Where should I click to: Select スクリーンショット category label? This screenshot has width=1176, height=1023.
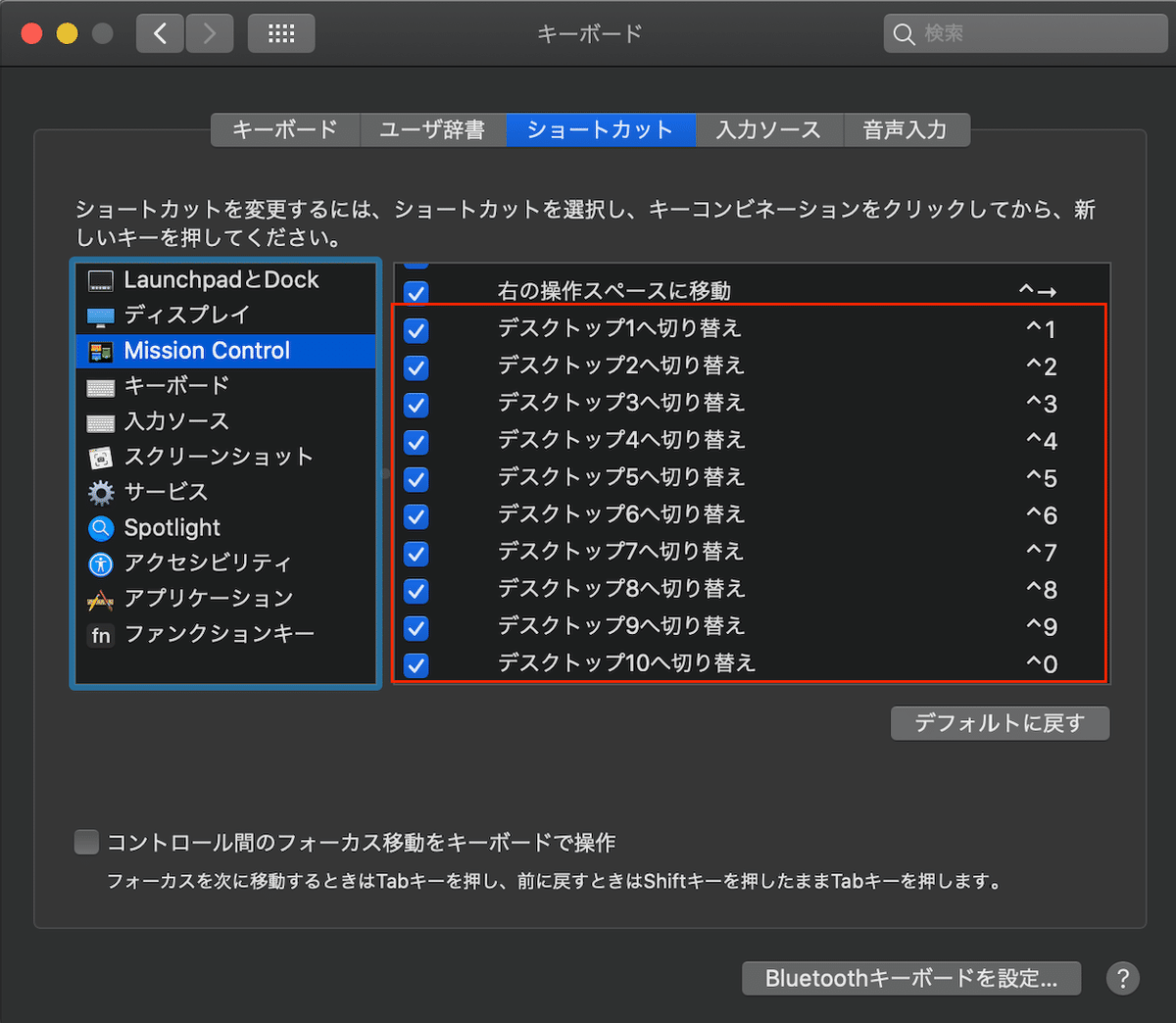(219, 457)
